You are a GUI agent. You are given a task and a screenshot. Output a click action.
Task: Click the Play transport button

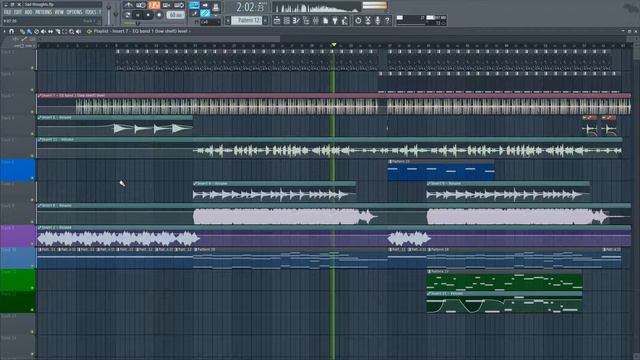coord(137,15)
